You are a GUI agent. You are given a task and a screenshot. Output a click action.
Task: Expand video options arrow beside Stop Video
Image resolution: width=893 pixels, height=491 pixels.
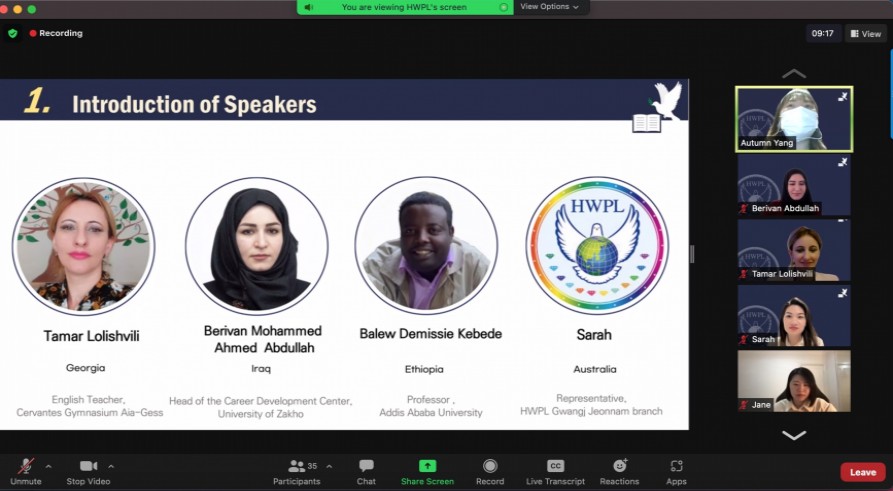[x=111, y=466]
